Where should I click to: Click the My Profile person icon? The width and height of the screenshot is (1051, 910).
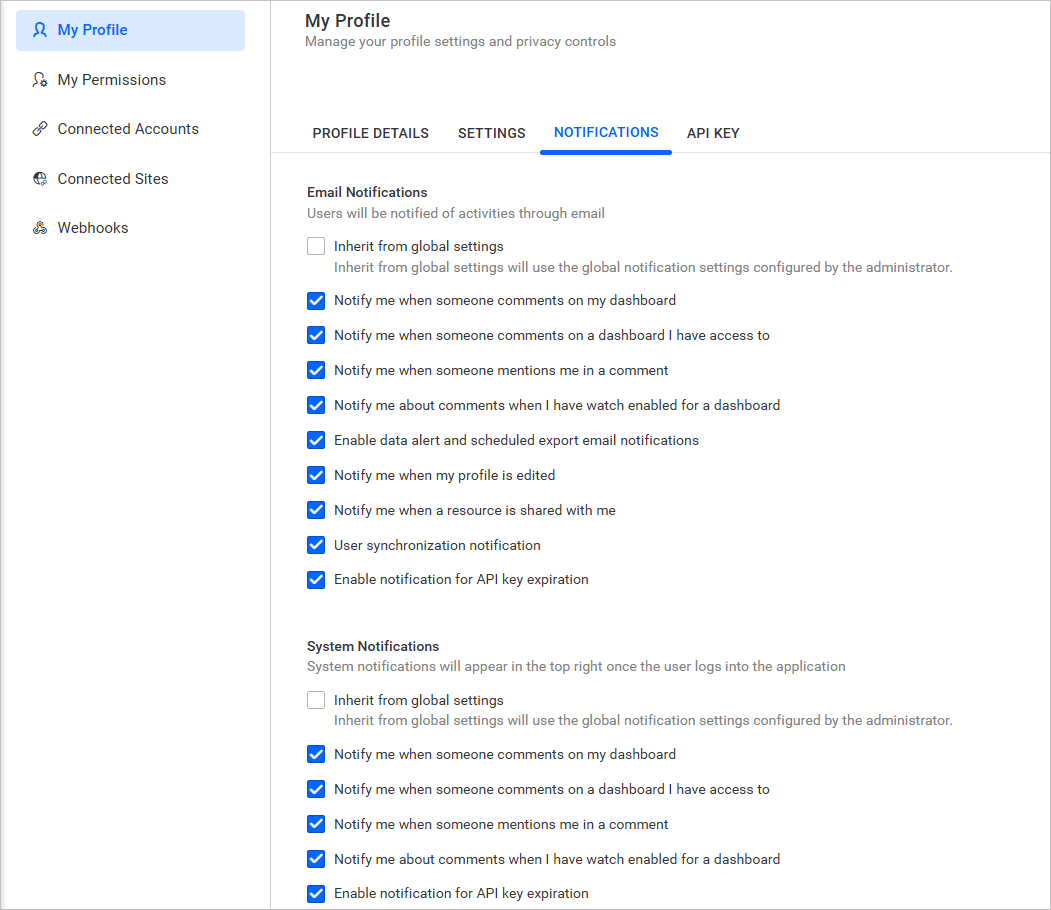(x=39, y=30)
